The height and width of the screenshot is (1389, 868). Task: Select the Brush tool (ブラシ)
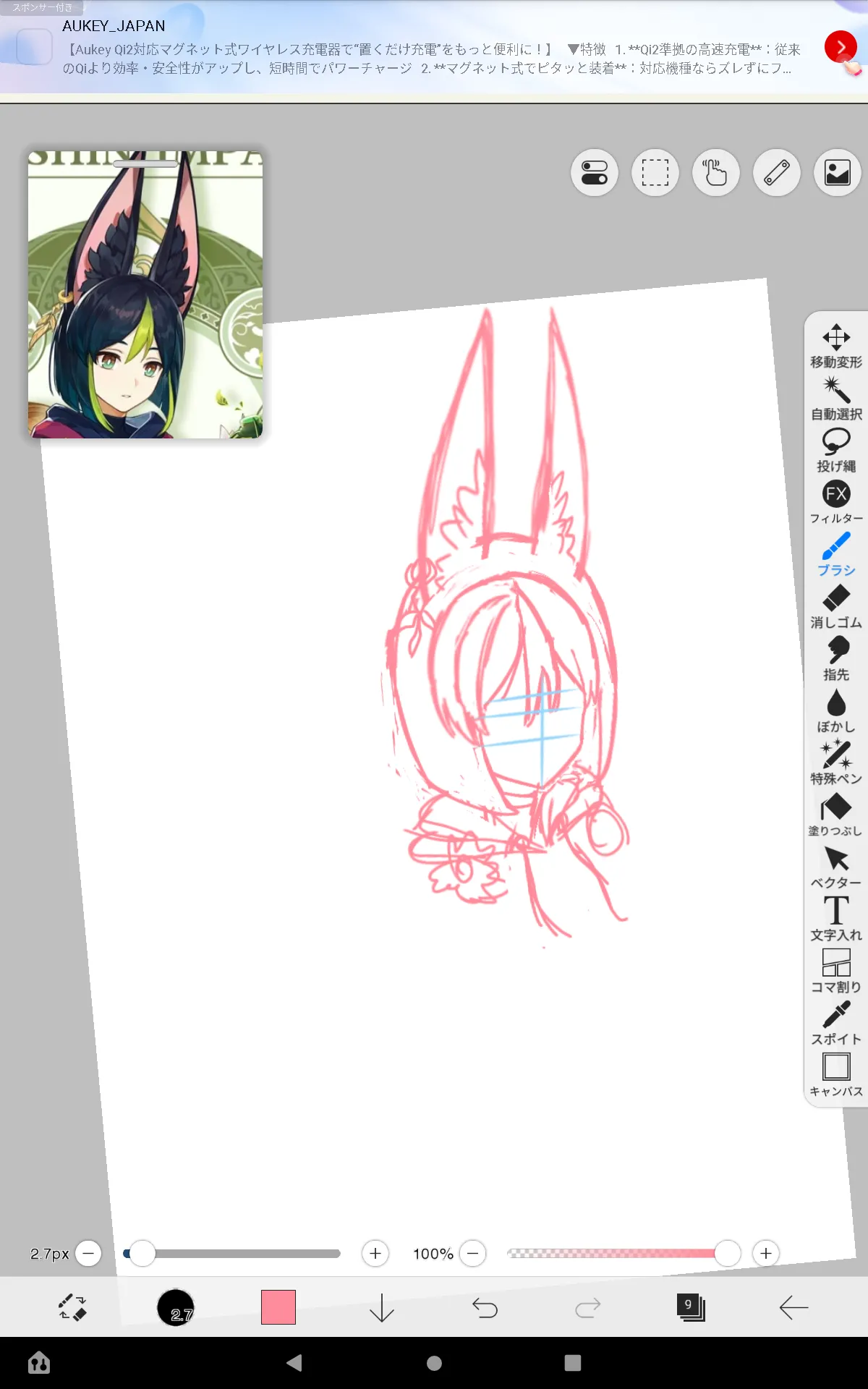836,554
